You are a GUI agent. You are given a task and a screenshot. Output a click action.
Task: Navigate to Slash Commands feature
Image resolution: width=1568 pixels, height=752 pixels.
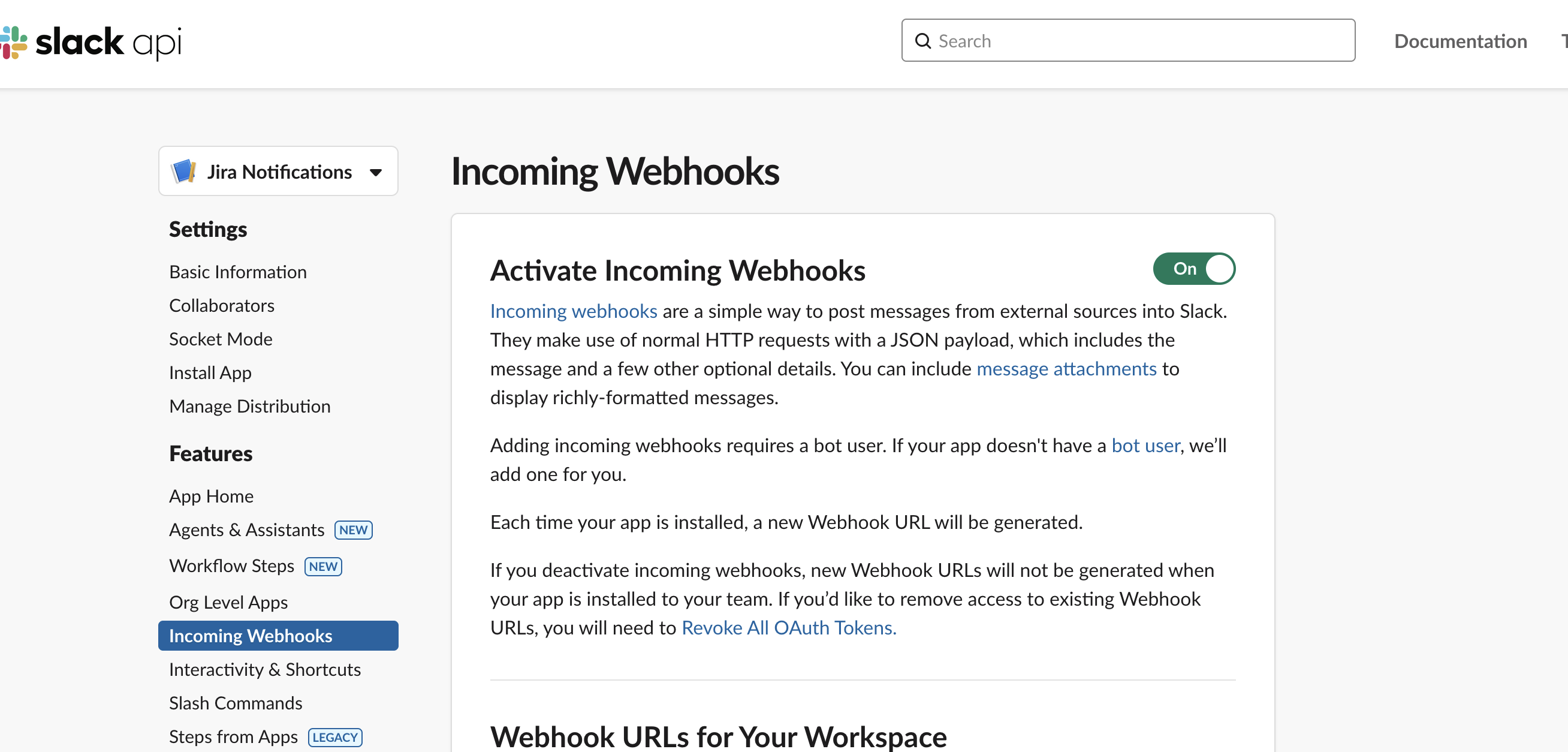(x=235, y=703)
